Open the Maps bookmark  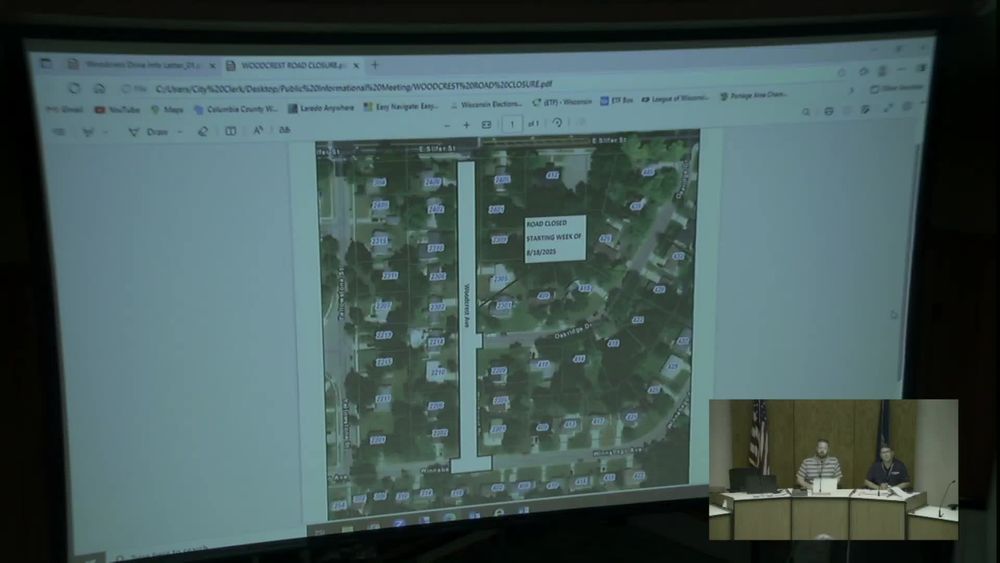point(167,109)
